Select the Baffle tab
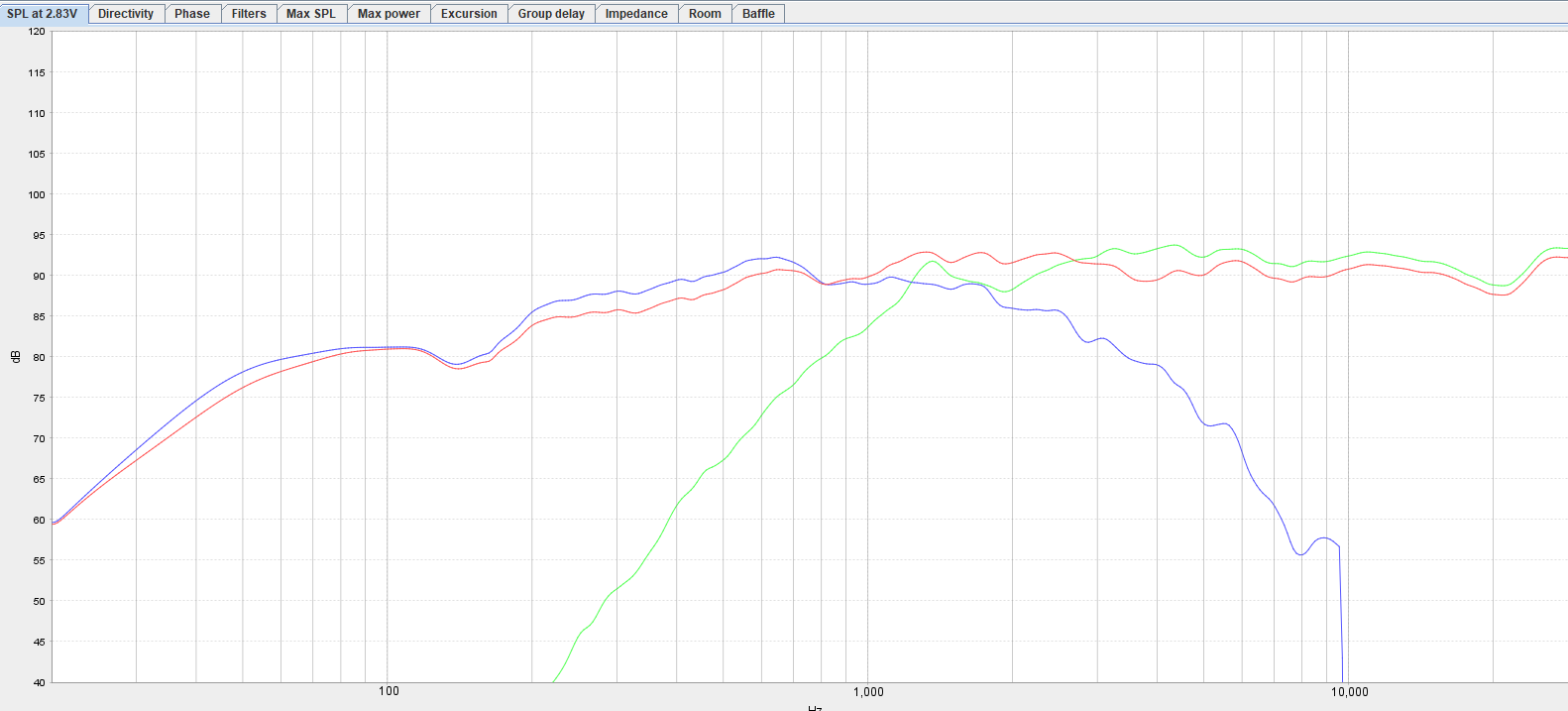The height and width of the screenshot is (711, 1568). click(758, 13)
